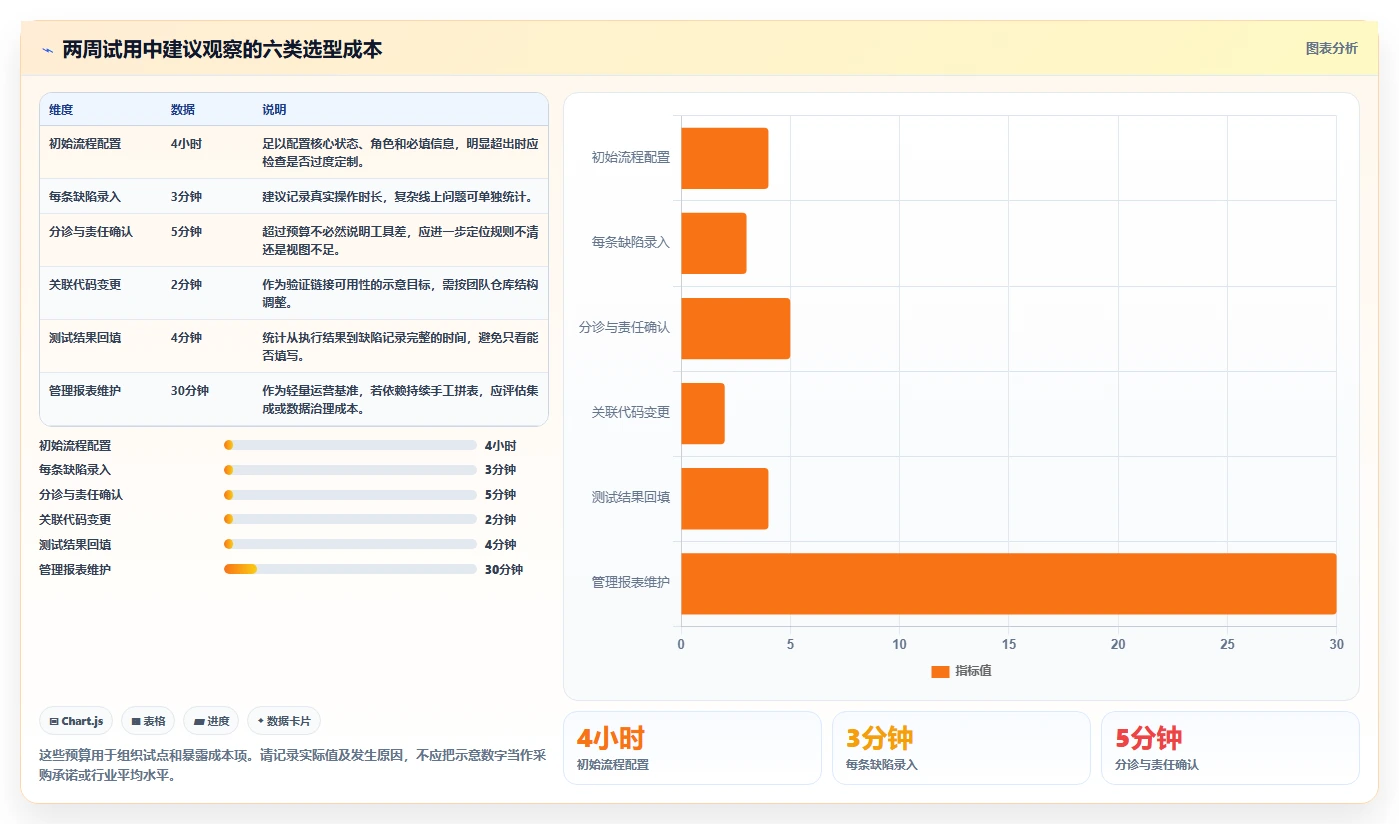Viewport: 1399px width, 824px height.
Task: Toggle the 指标值 legend swatch in the chart
Action: pyautogui.click(x=939, y=671)
